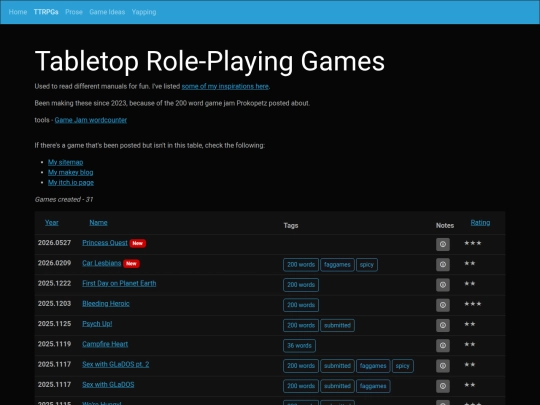
Task: Click the 'Games created - 31' text
Action: point(64,199)
